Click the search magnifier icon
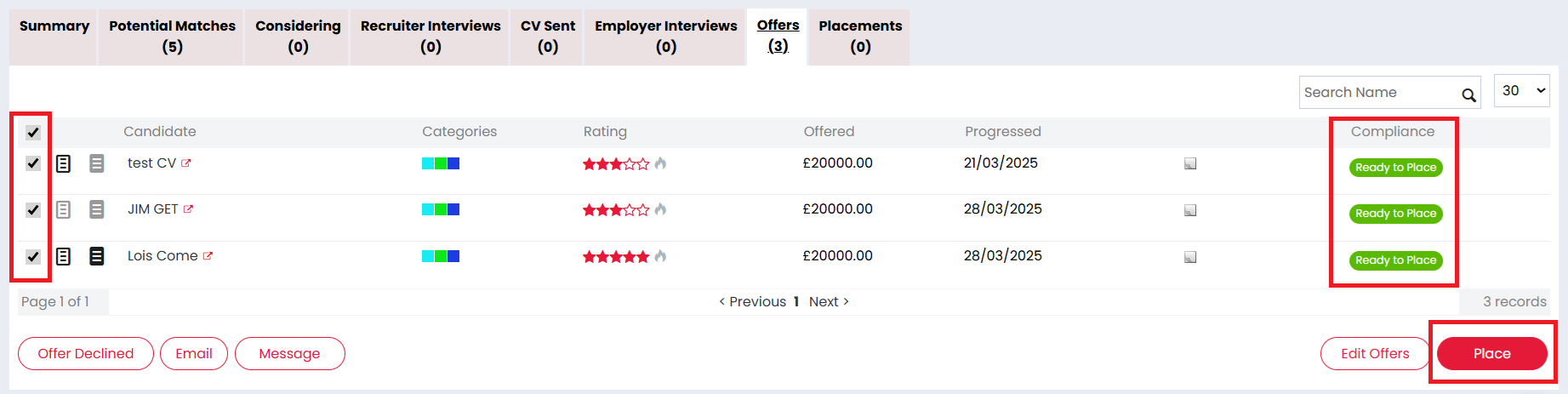Screen dimensions: 1568x394 (1468, 94)
